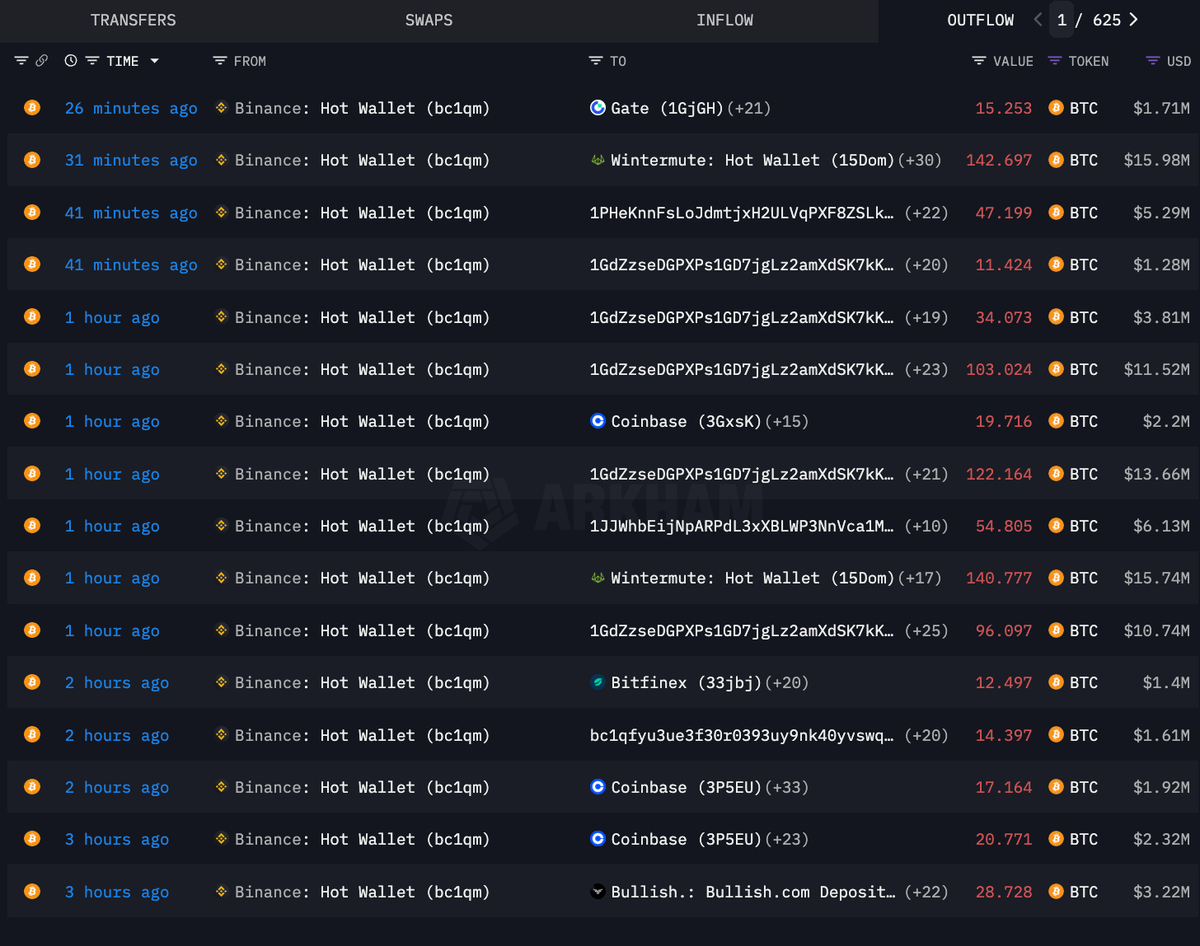Expand (+30) outputs in Wintermute row
This screenshot has width=1200, height=946.
(920, 160)
